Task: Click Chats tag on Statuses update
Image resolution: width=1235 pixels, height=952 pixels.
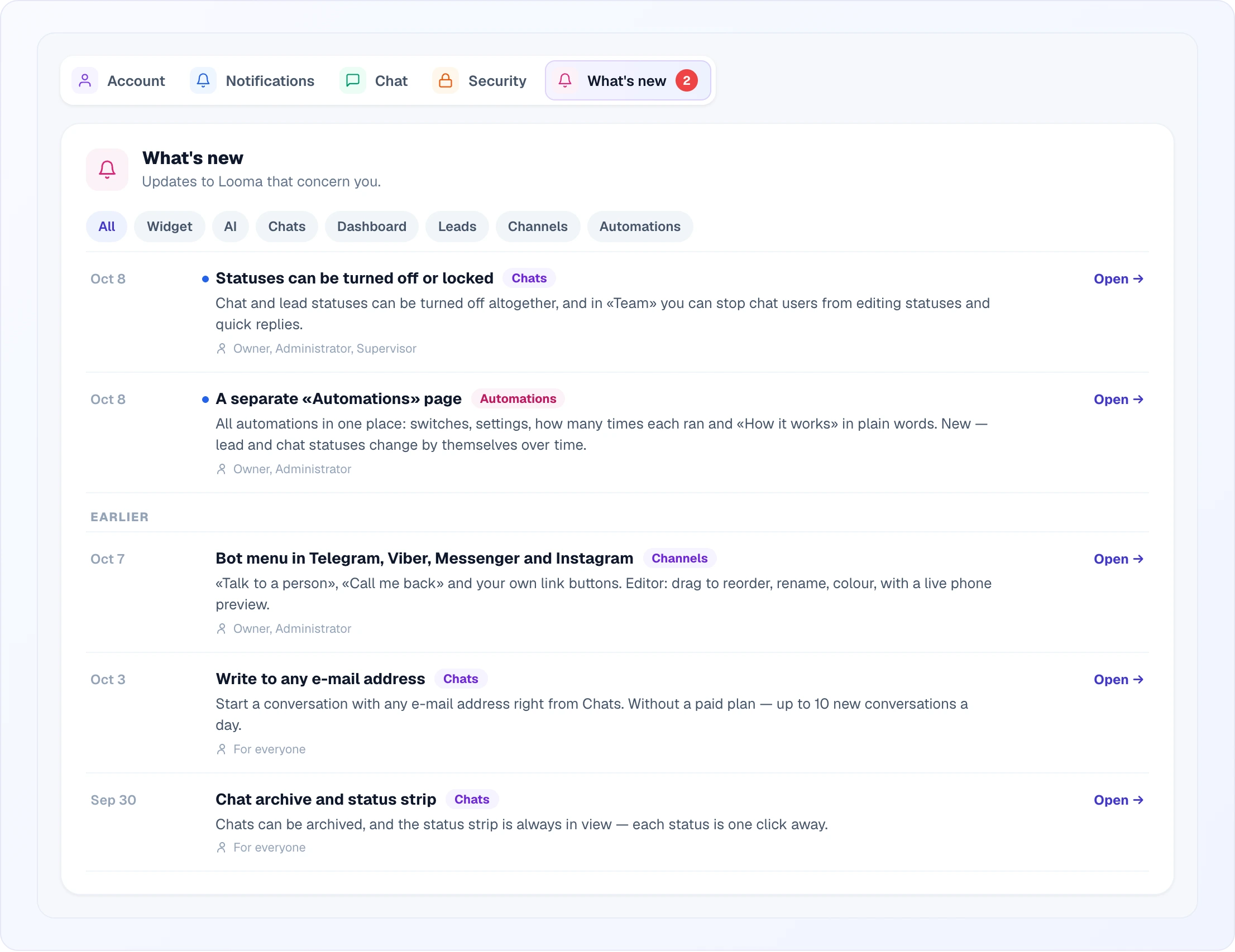Action: point(529,278)
